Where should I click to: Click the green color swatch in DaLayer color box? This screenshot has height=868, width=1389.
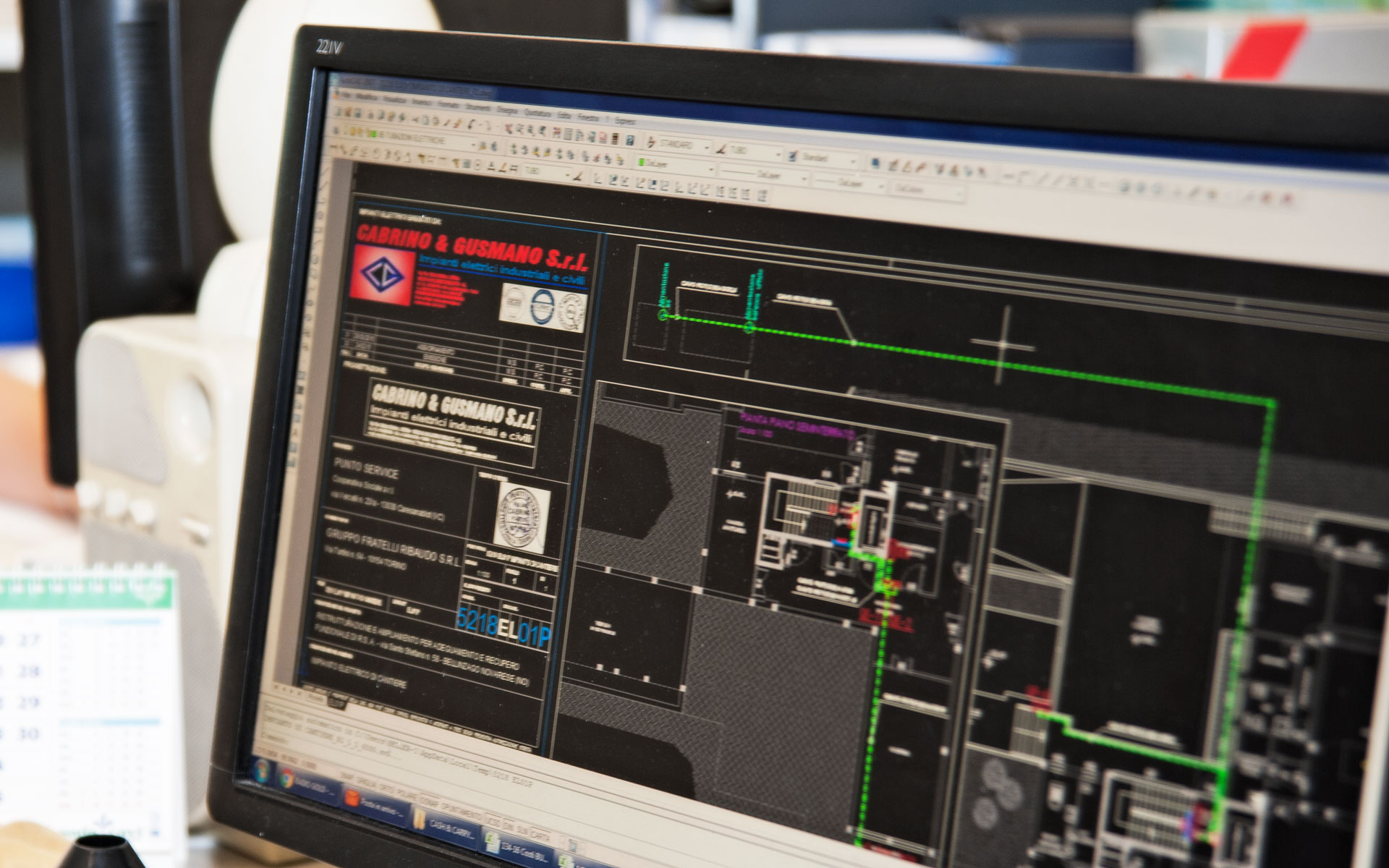pos(641,162)
